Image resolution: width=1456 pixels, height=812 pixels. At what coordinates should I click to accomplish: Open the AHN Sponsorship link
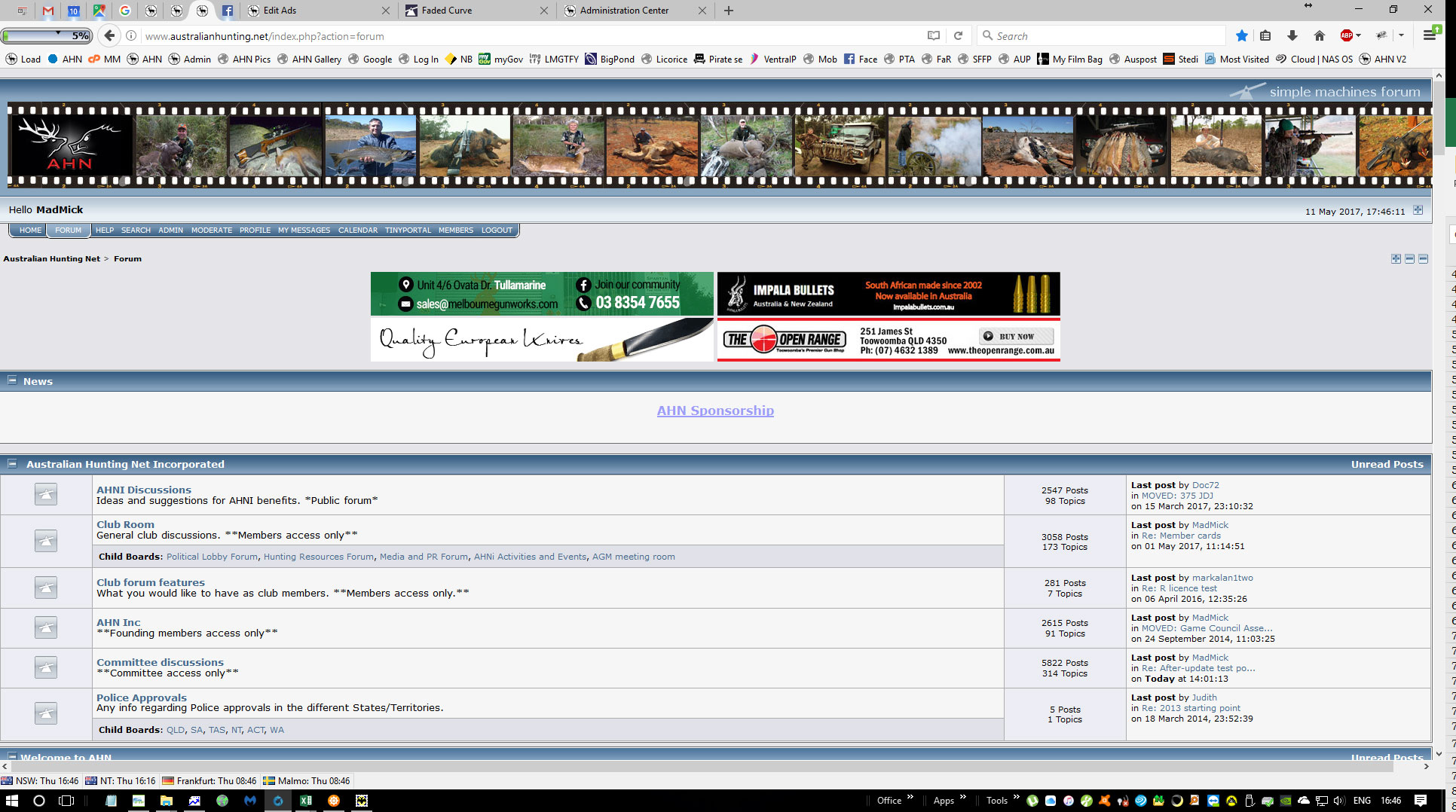pyautogui.click(x=715, y=411)
